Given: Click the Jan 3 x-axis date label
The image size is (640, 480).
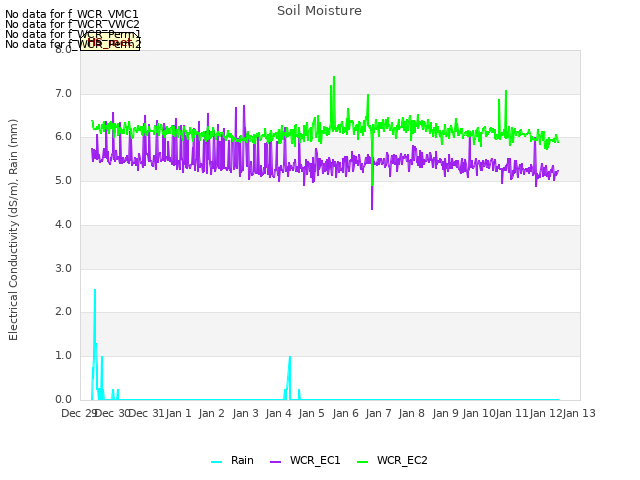Looking at the screenshot, I should point(245,413).
